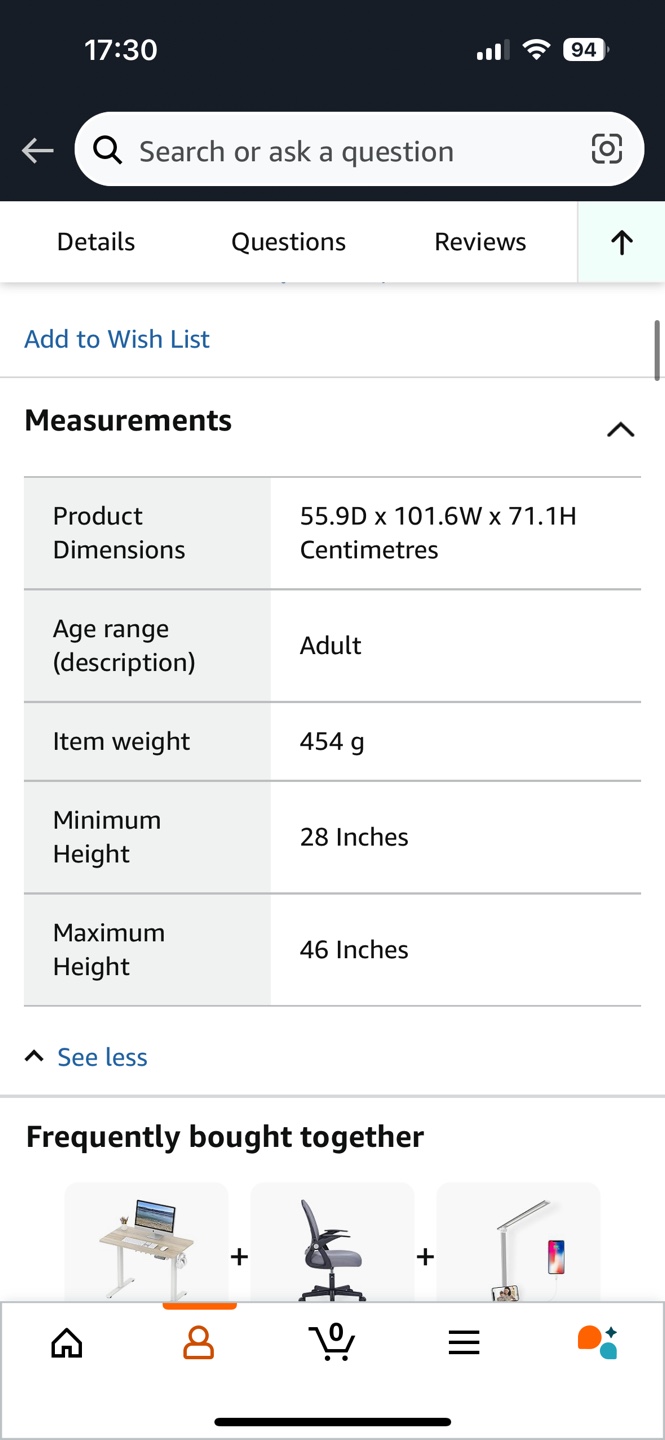Click the Add to Wish List link

click(117, 339)
